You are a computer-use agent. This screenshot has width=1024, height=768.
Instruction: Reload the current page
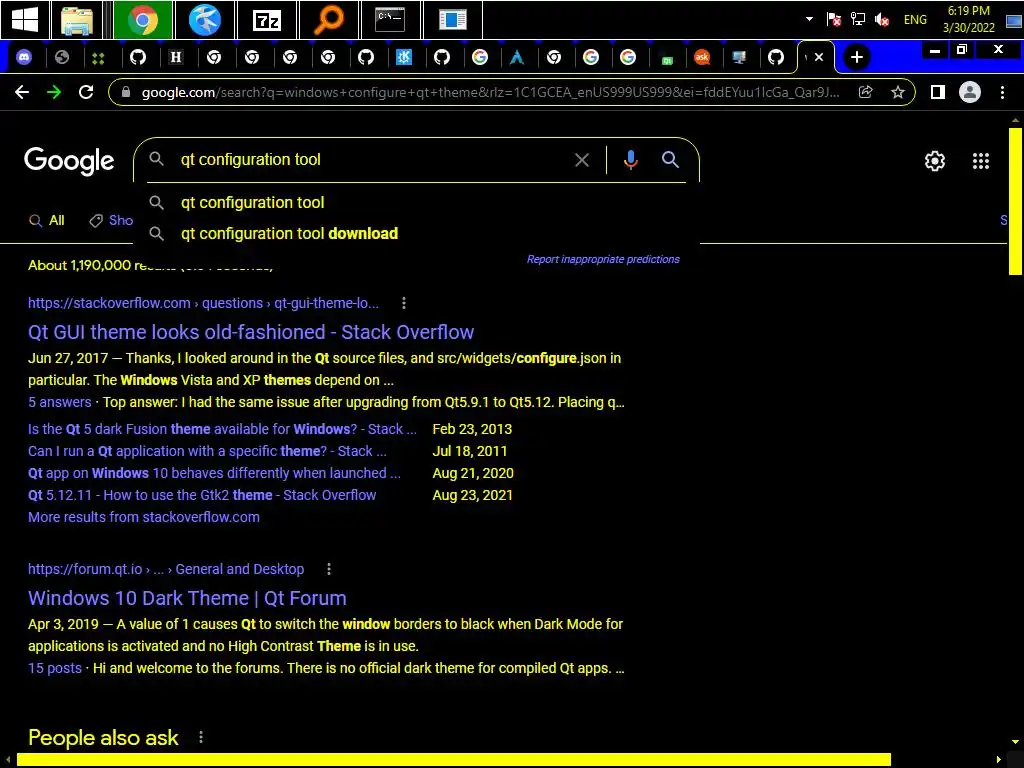point(86,92)
